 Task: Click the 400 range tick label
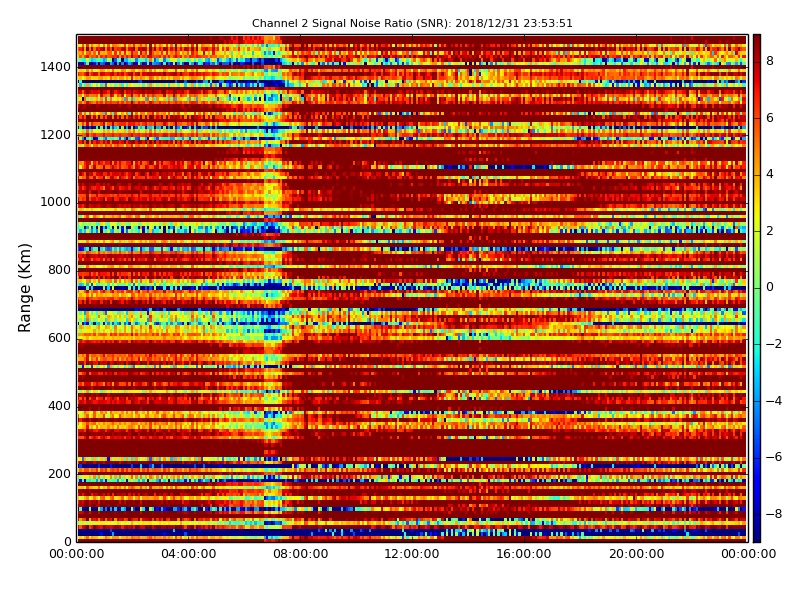click(60, 406)
